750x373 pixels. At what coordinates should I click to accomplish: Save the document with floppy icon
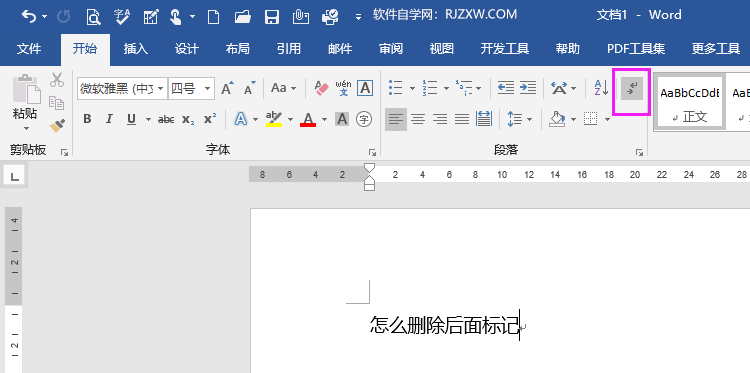click(x=272, y=18)
